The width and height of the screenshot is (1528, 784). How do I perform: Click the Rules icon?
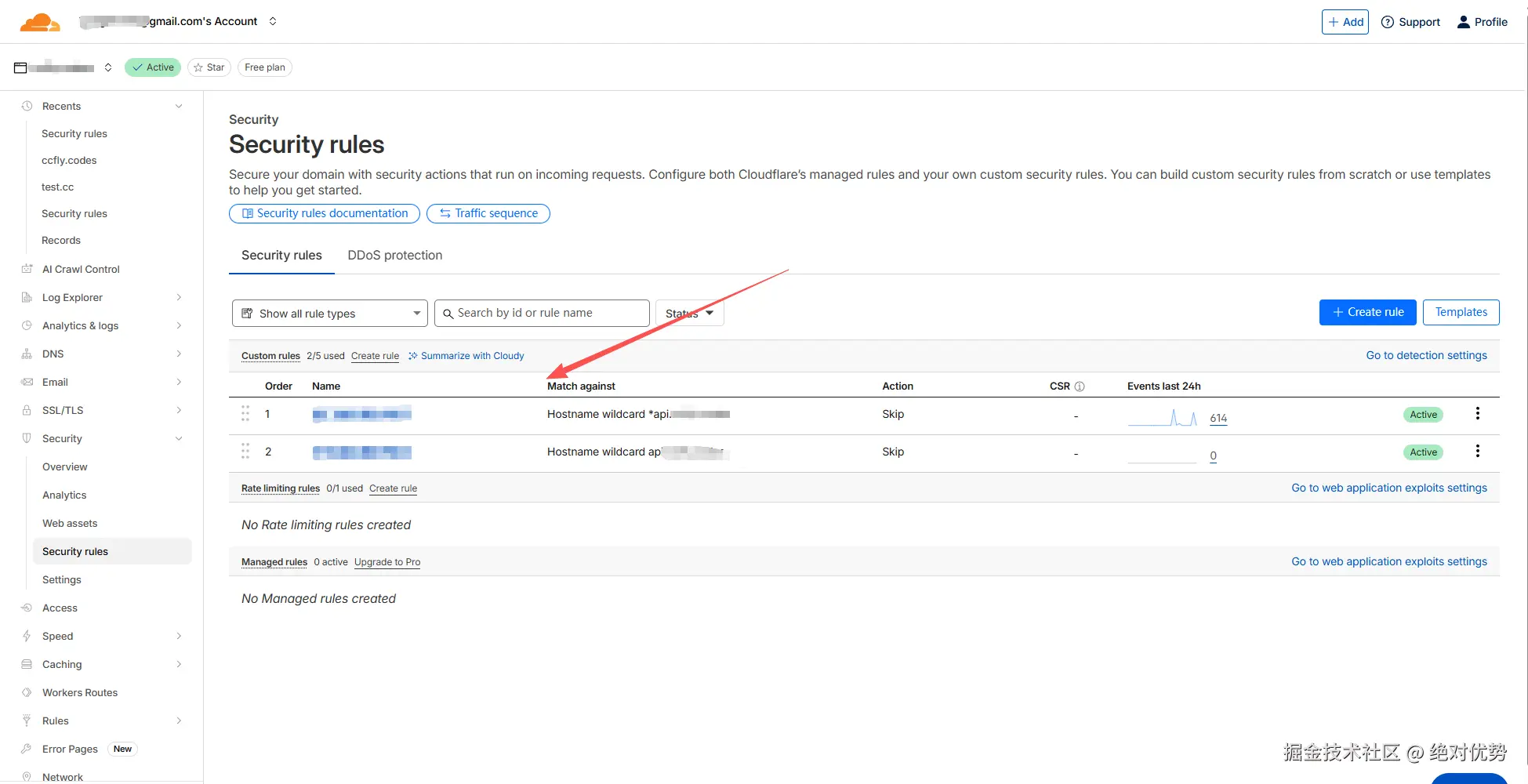coord(27,720)
